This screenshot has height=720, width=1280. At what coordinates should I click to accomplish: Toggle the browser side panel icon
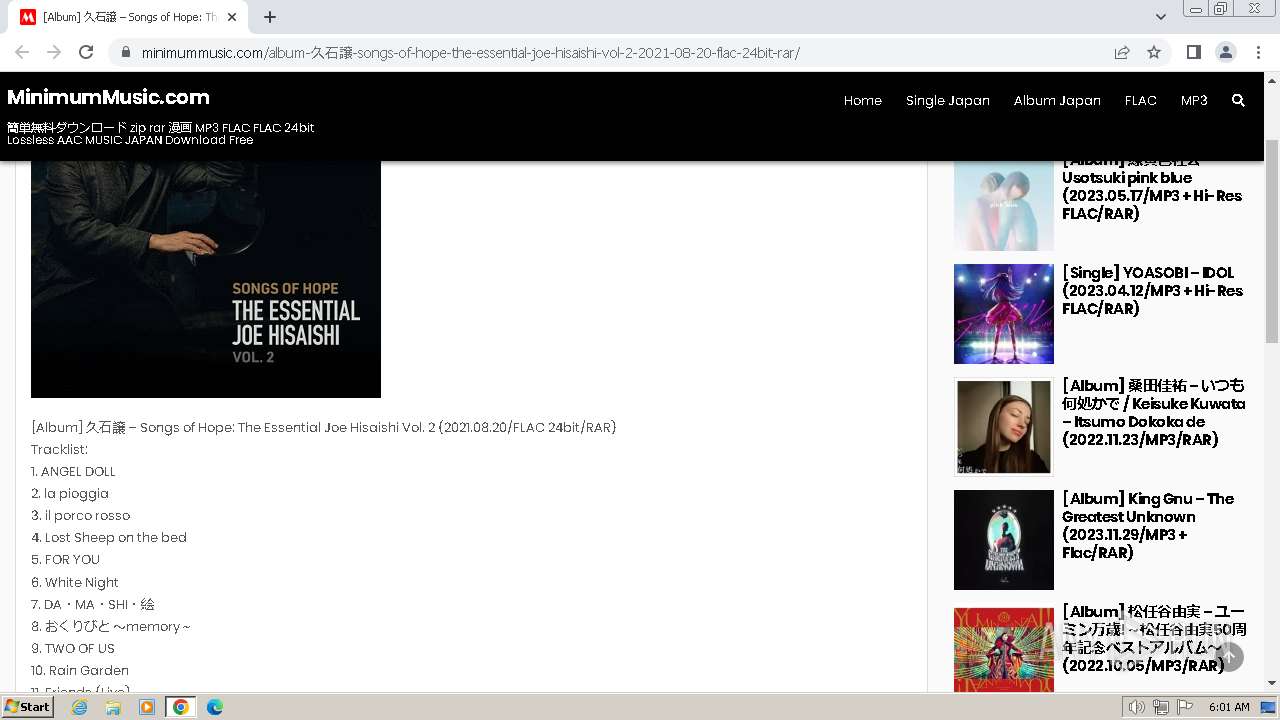coord(1193,52)
